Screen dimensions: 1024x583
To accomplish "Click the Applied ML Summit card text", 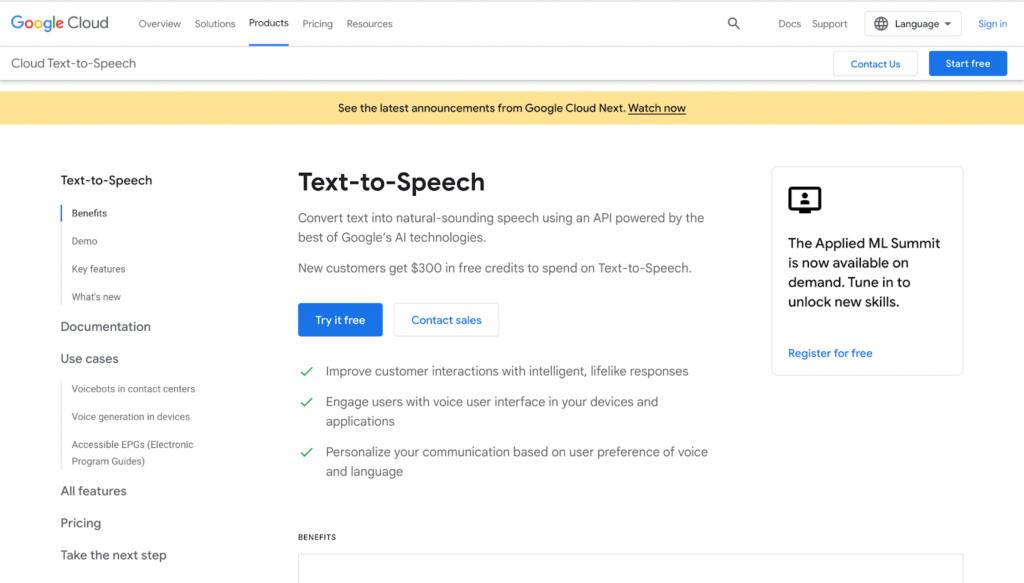I will point(864,272).
